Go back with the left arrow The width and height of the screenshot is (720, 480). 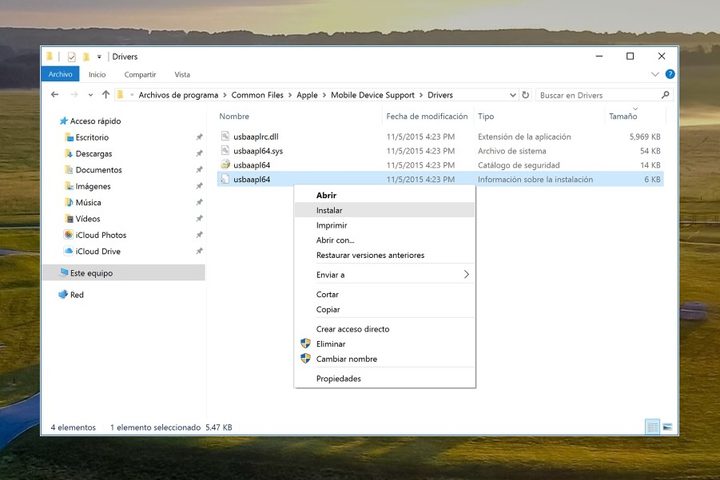coord(55,95)
